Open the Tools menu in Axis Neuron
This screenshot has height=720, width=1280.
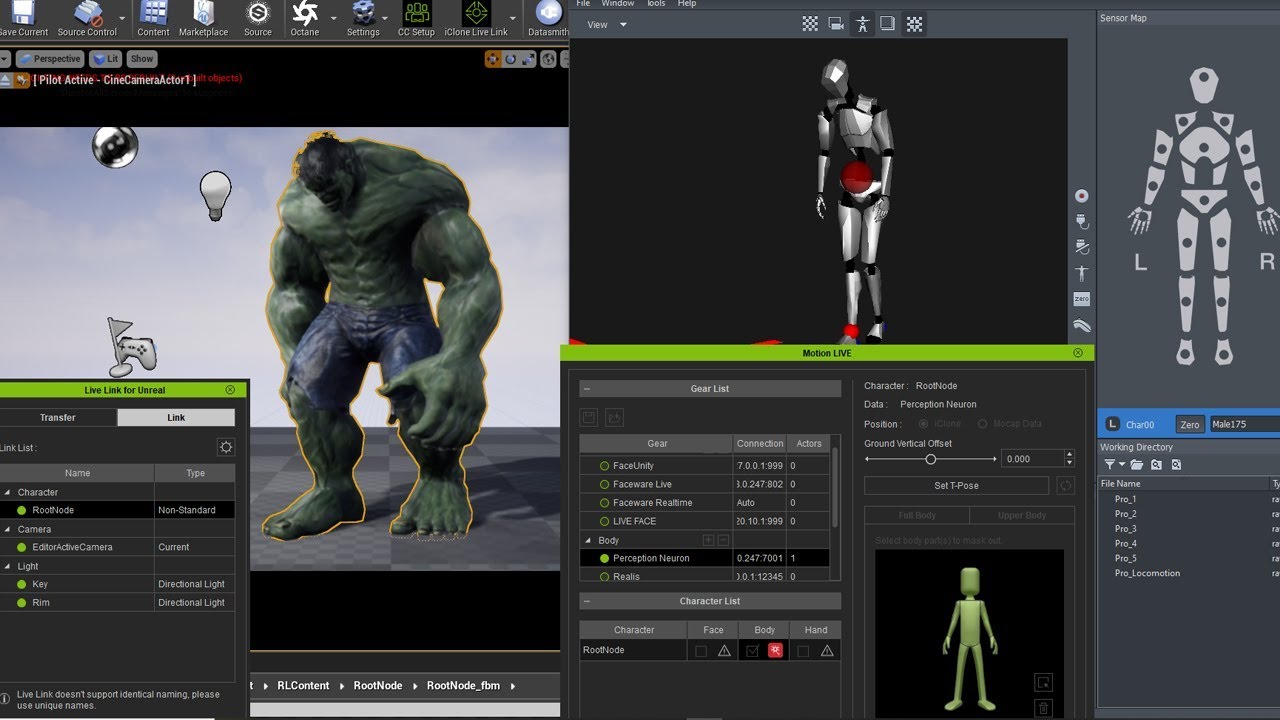click(x=656, y=4)
